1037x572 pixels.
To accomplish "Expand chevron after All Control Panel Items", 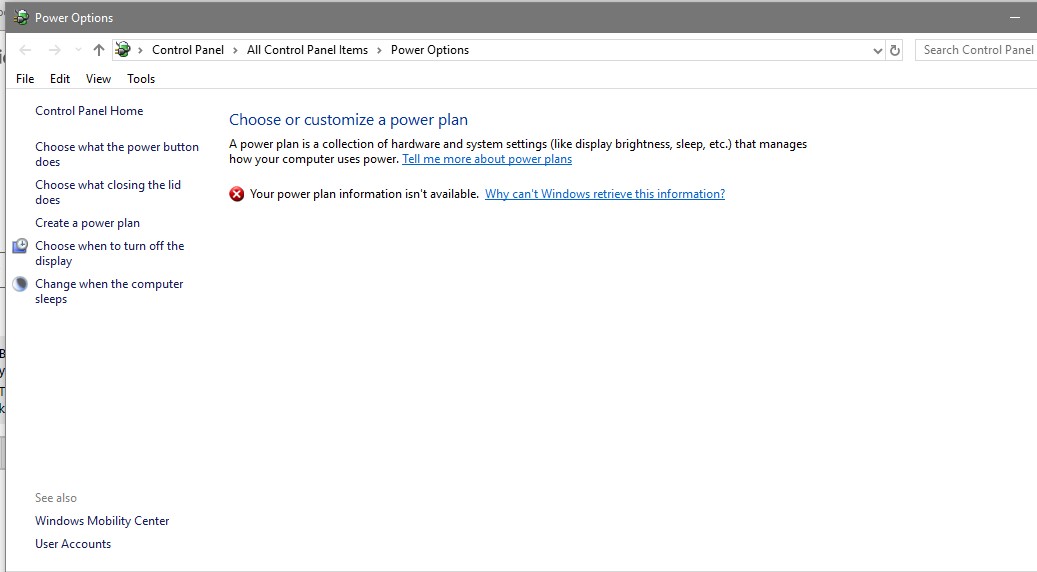I will [x=379, y=50].
